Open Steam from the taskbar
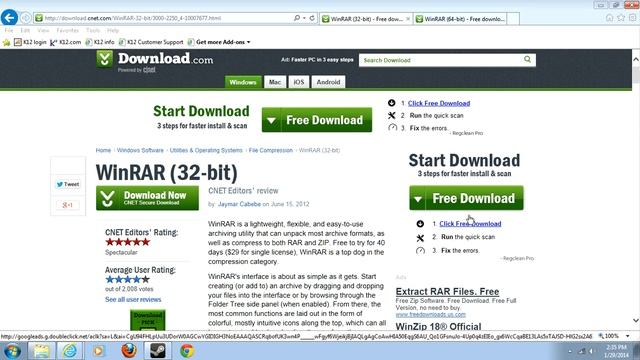The width and height of the screenshot is (640, 360). pos(158,351)
